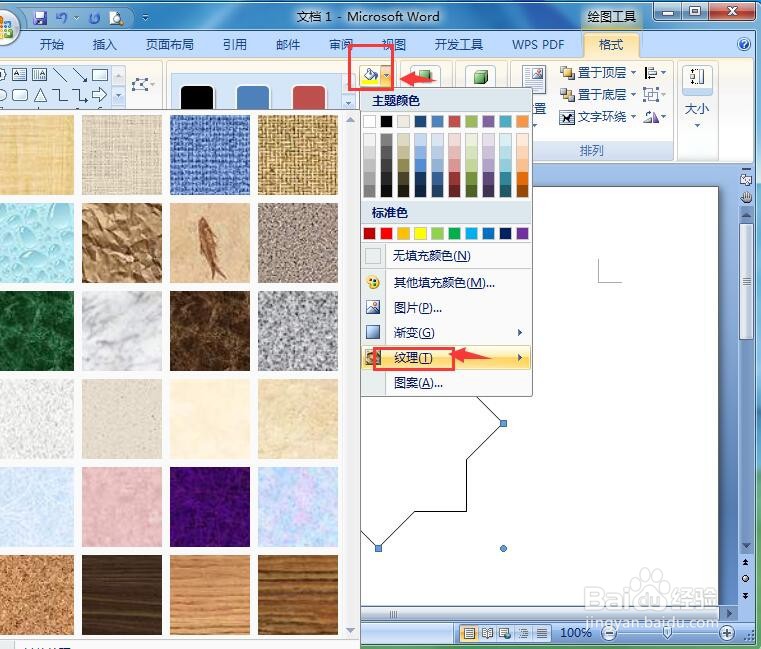Switch to the 引用 ribbon tab

[235, 45]
